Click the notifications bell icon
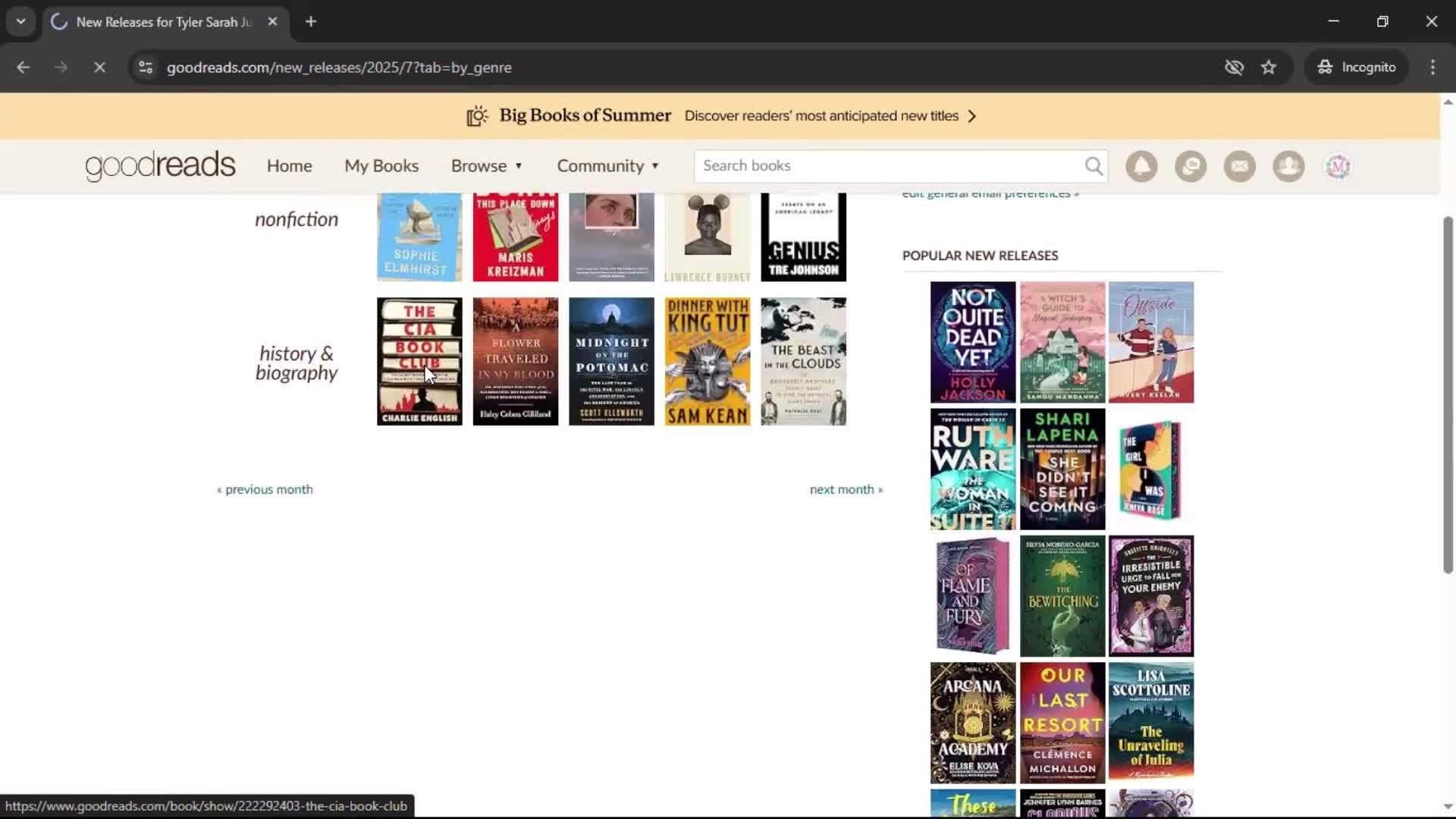The image size is (1456, 819). pyautogui.click(x=1141, y=166)
